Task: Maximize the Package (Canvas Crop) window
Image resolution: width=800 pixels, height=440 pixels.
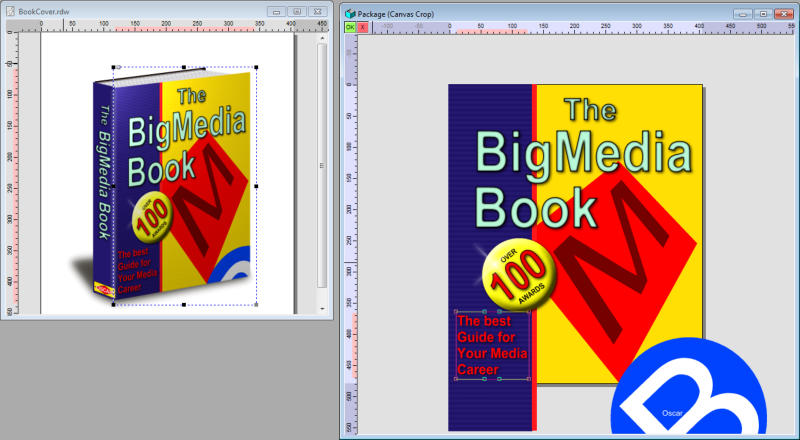Action: (x=763, y=14)
